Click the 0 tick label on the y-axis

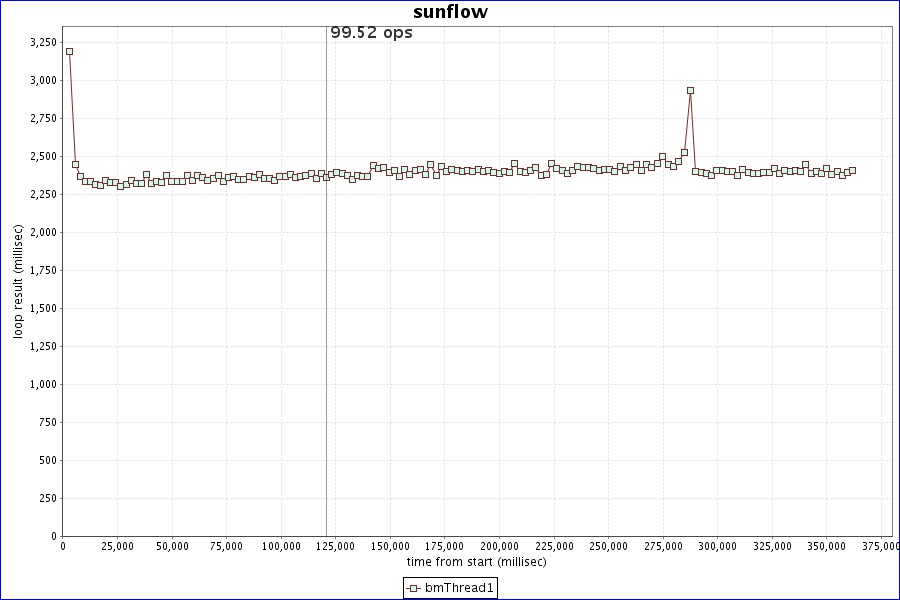coord(54,536)
